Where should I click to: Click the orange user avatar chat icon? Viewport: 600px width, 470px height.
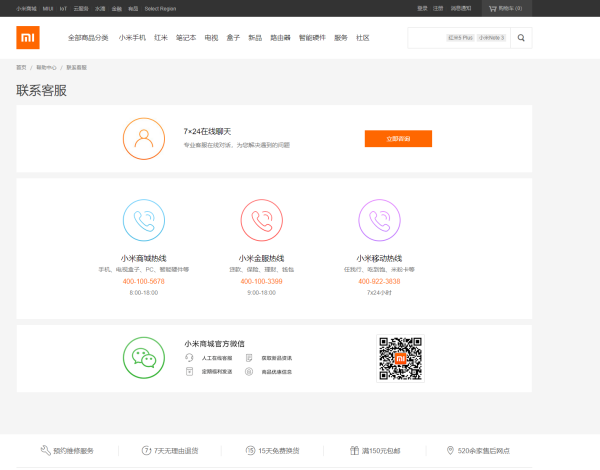click(x=144, y=139)
